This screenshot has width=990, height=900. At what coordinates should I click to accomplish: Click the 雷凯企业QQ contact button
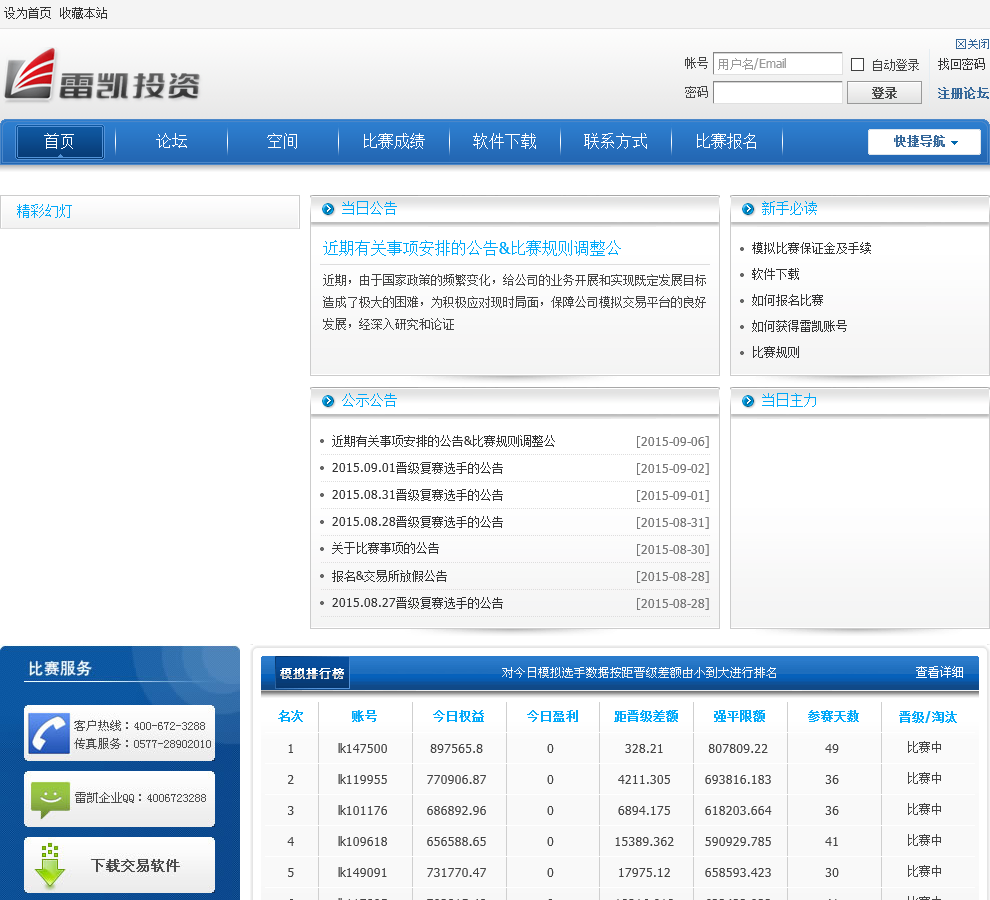click(x=119, y=798)
